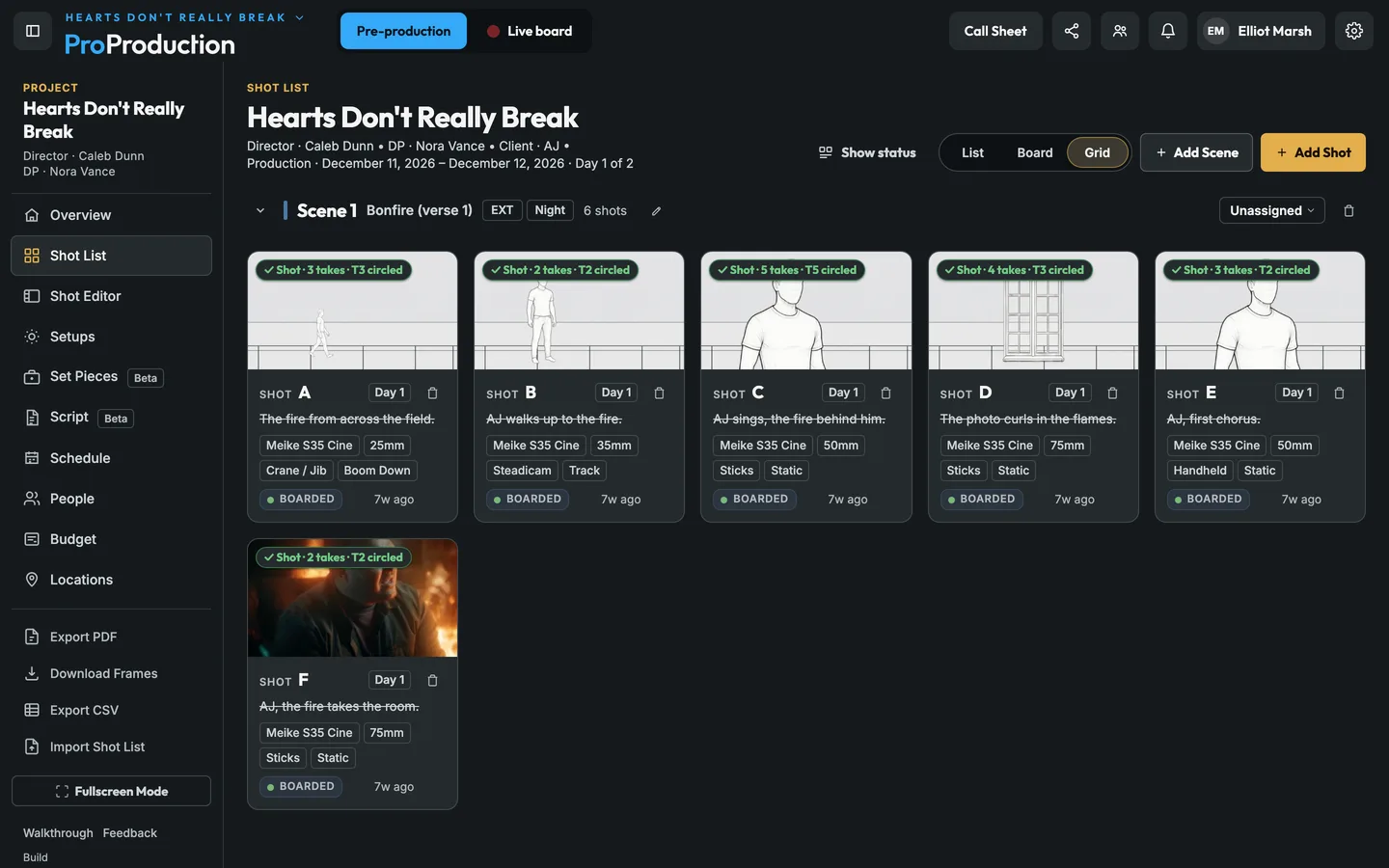Open Locations page
The height and width of the screenshot is (868, 1389).
tap(111, 580)
